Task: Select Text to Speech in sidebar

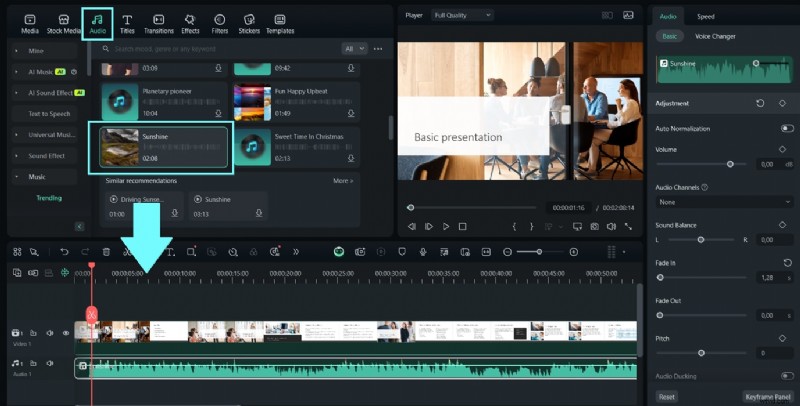Action: click(x=49, y=114)
